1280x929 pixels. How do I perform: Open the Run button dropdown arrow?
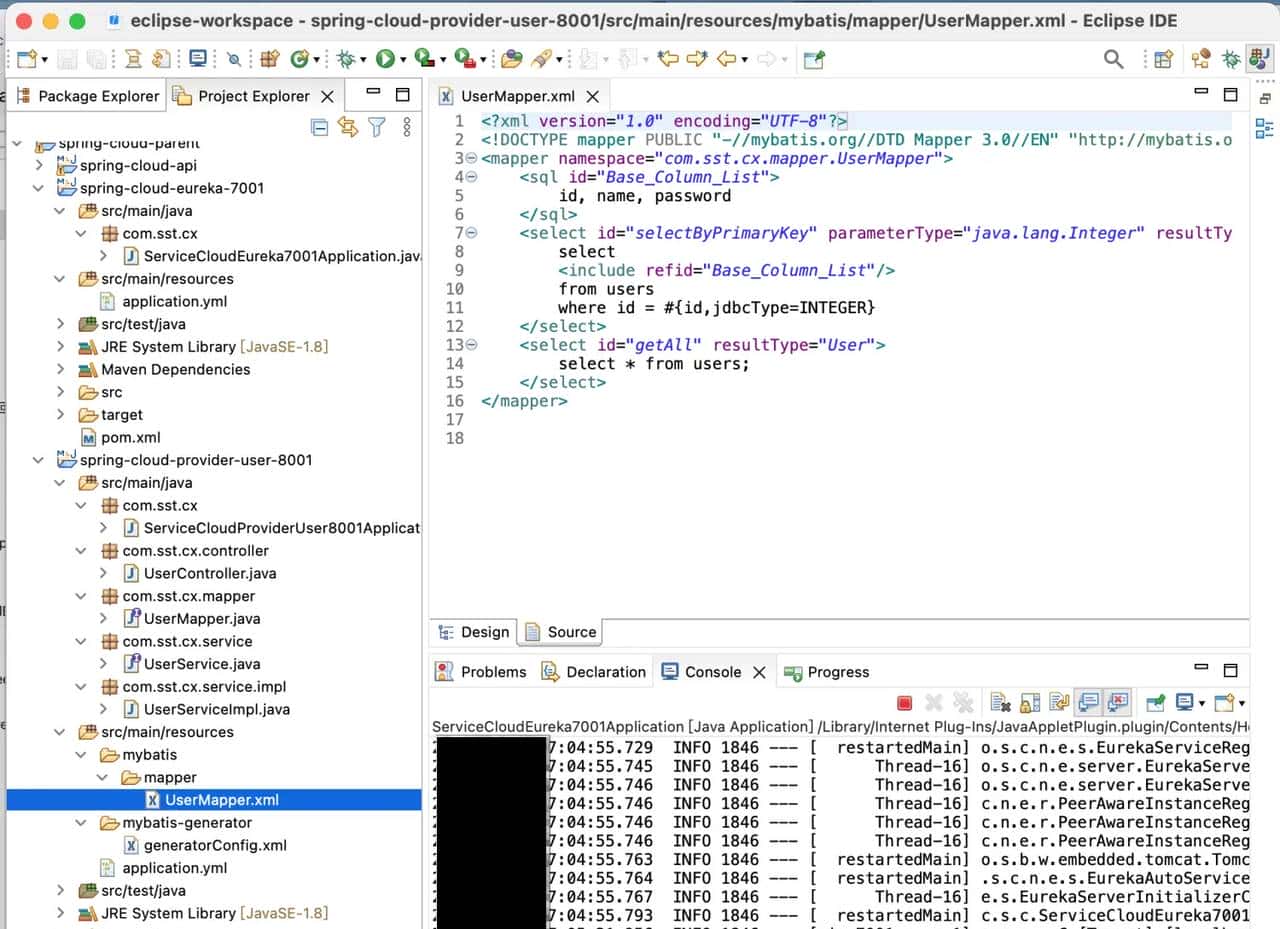click(x=403, y=61)
